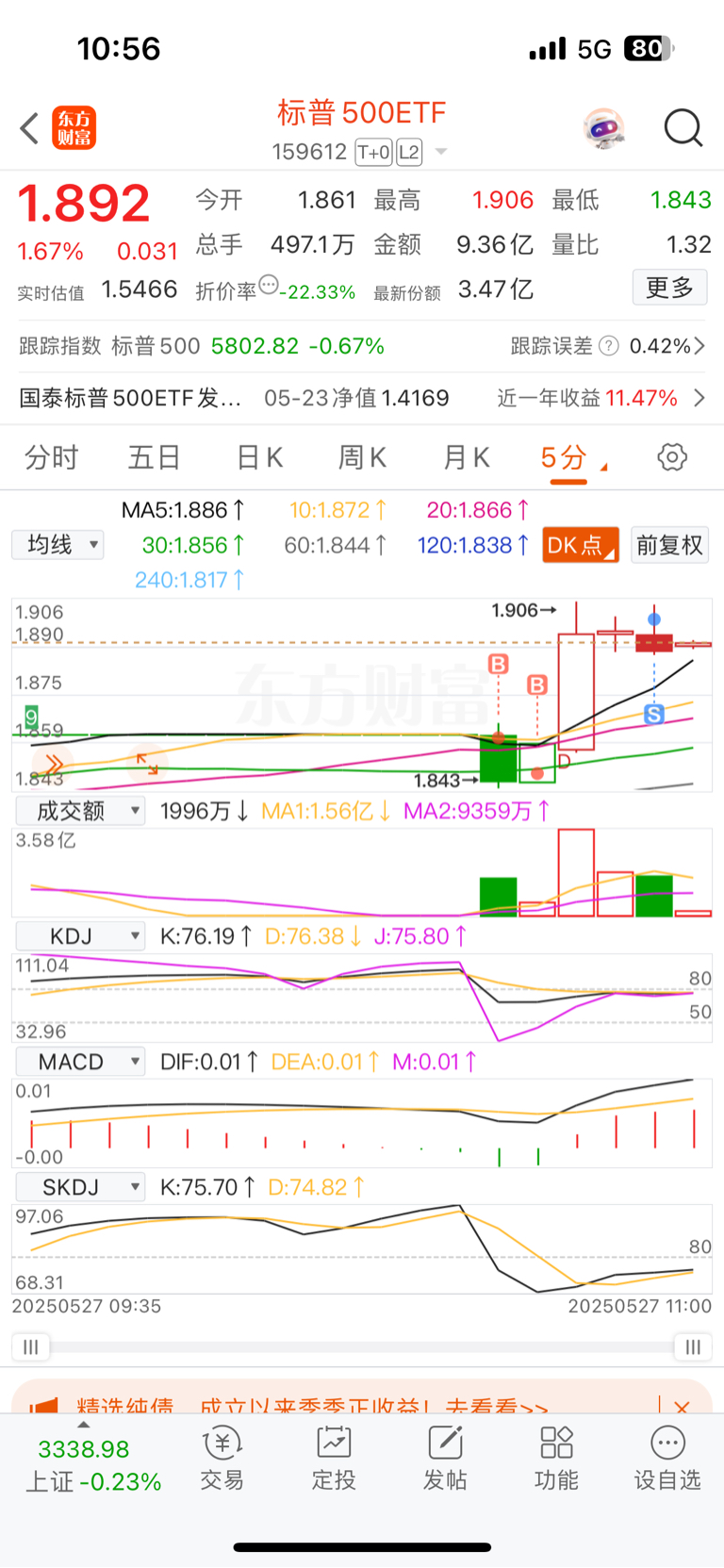This screenshot has width=724, height=1568.
Task: Tap the 最新份额 3.47亿 value
Action: click(x=496, y=289)
